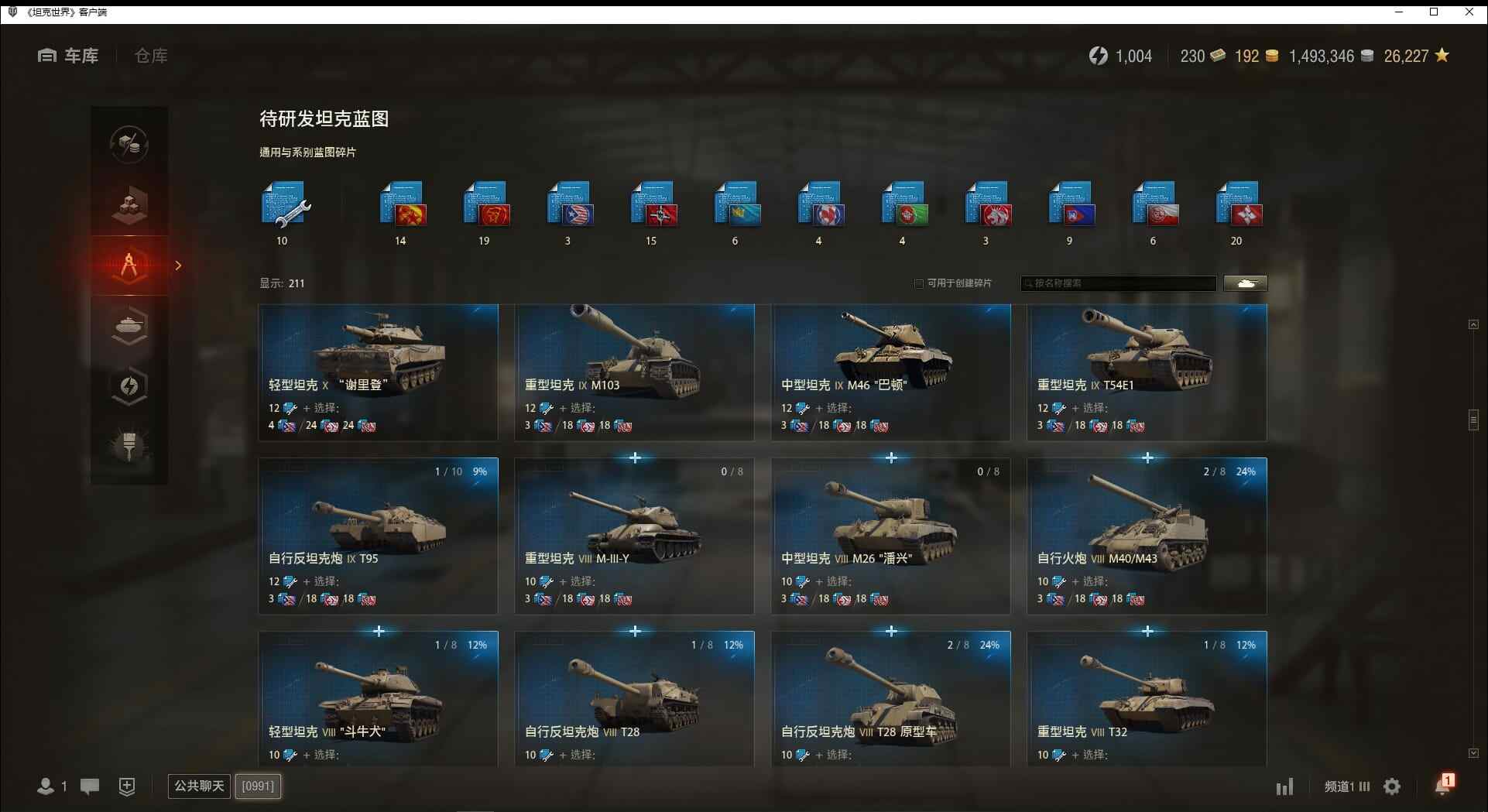Screen dimensions: 1488x812
Task: Enable the 可用于创建碎片 checkbox
Action: (919, 283)
